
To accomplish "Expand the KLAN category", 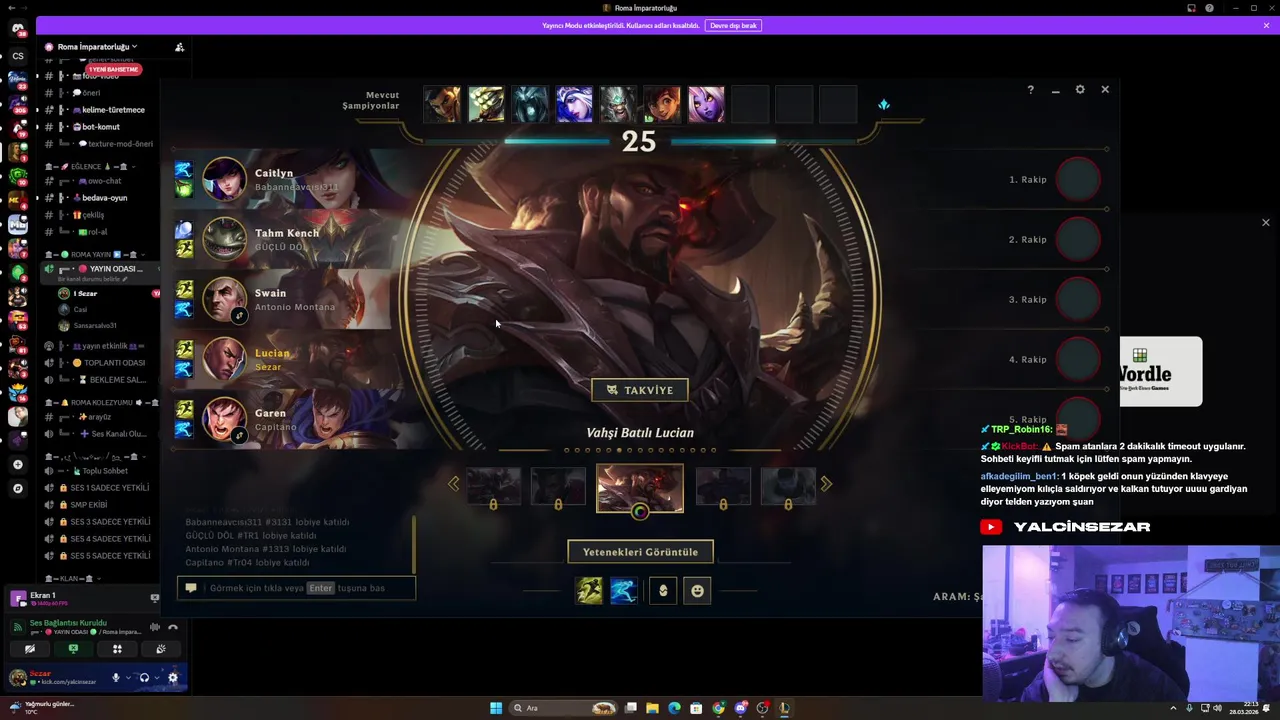I will click(x=75, y=579).
